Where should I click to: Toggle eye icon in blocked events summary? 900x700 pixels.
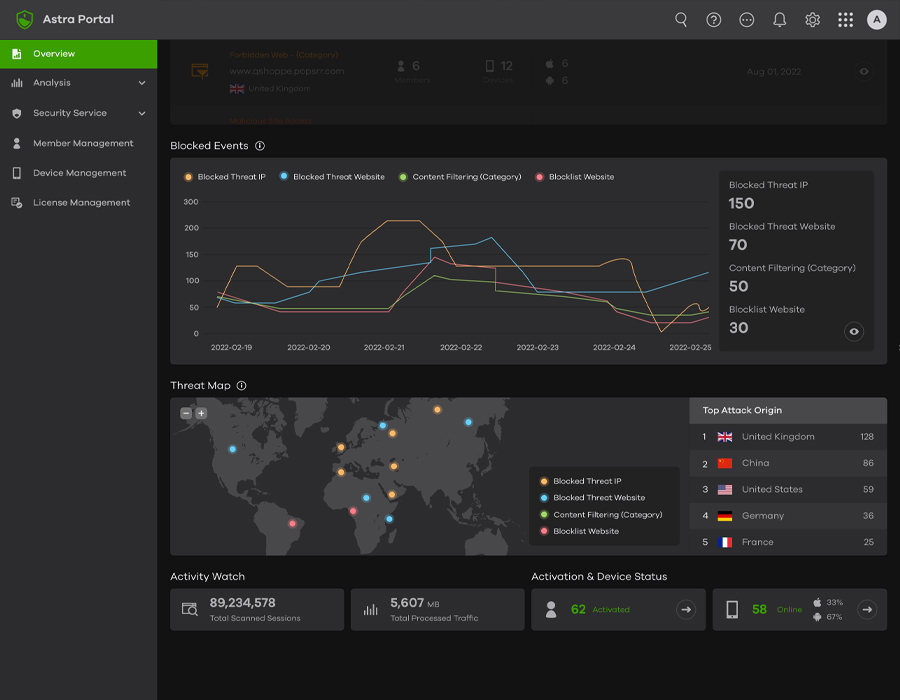[853, 332]
